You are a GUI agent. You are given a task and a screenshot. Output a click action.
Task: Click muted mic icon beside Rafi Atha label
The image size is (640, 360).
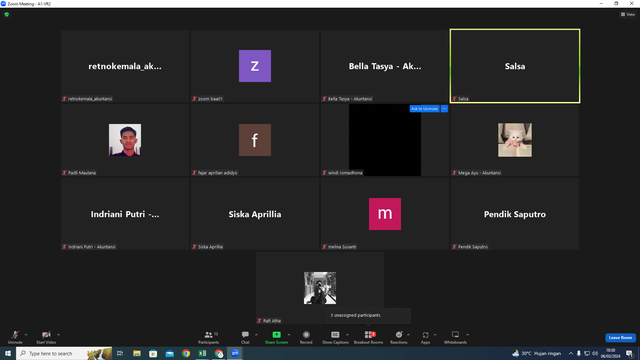coord(259,321)
